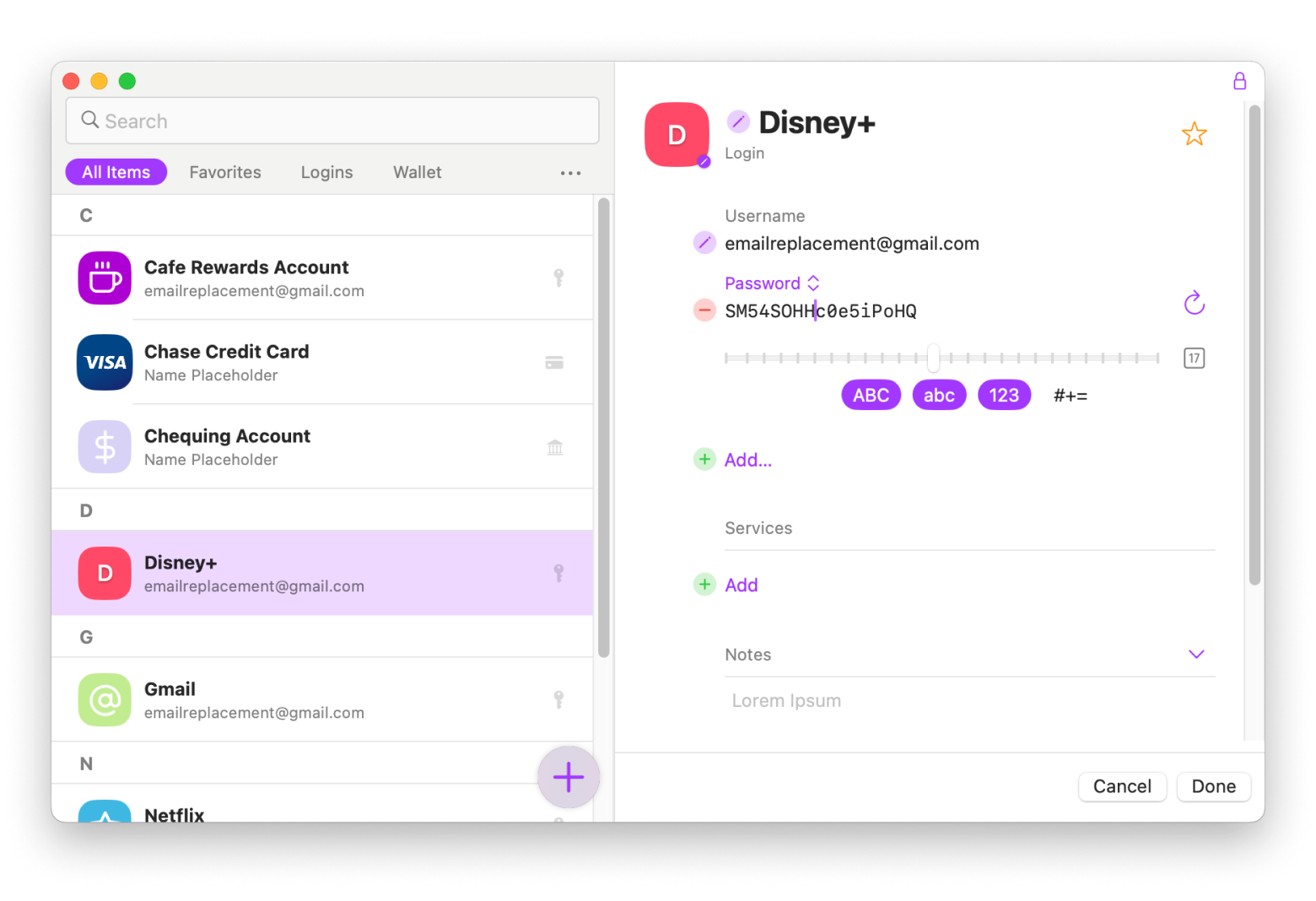Click the Add link under Services

pyautogui.click(x=742, y=585)
